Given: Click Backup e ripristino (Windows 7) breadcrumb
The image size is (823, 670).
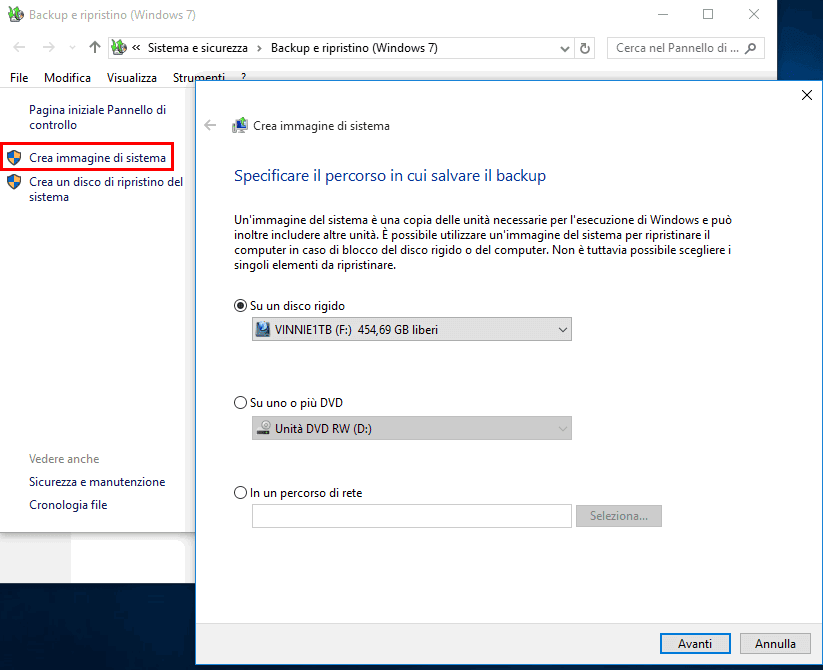Looking at the screenshot, I should tap(354, 48).
